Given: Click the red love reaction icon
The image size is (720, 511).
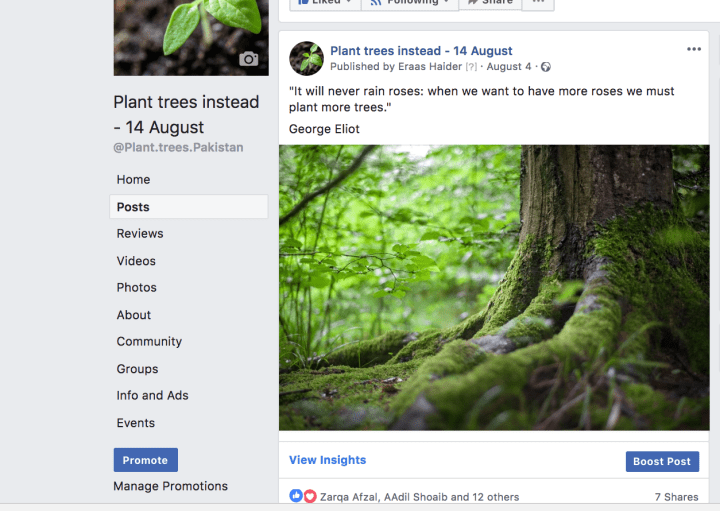Looking at the screenshot, I should tap(309, 496).
